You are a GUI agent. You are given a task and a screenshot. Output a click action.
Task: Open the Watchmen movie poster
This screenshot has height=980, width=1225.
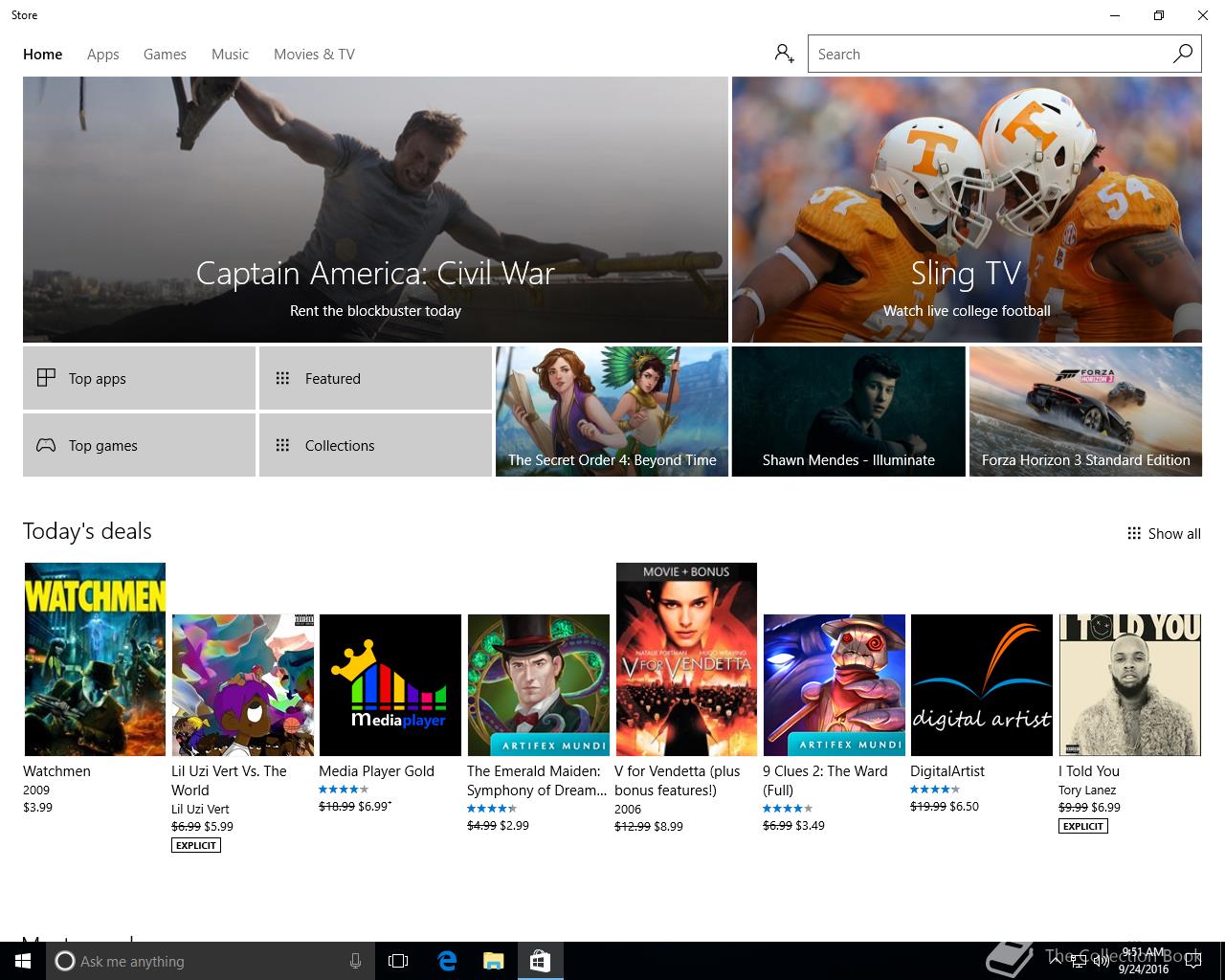click(x=95, y=659)
